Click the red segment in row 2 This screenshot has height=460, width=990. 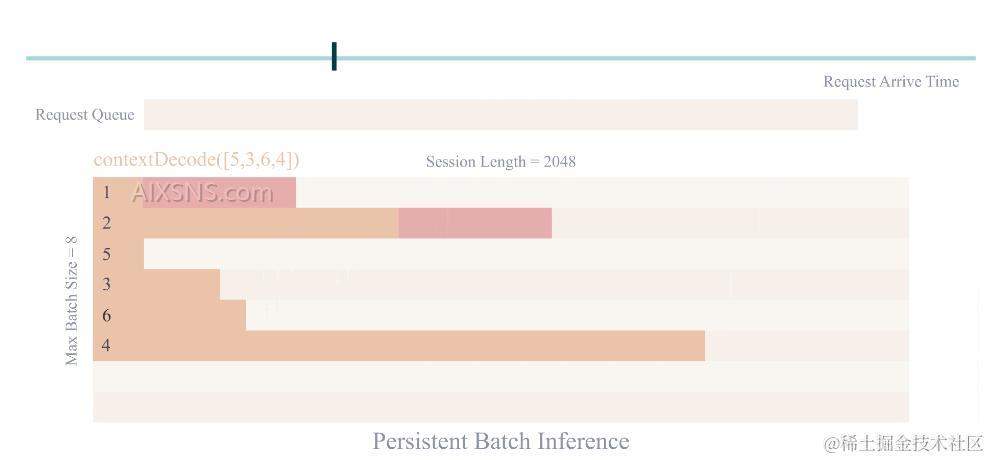coord(475,223)
